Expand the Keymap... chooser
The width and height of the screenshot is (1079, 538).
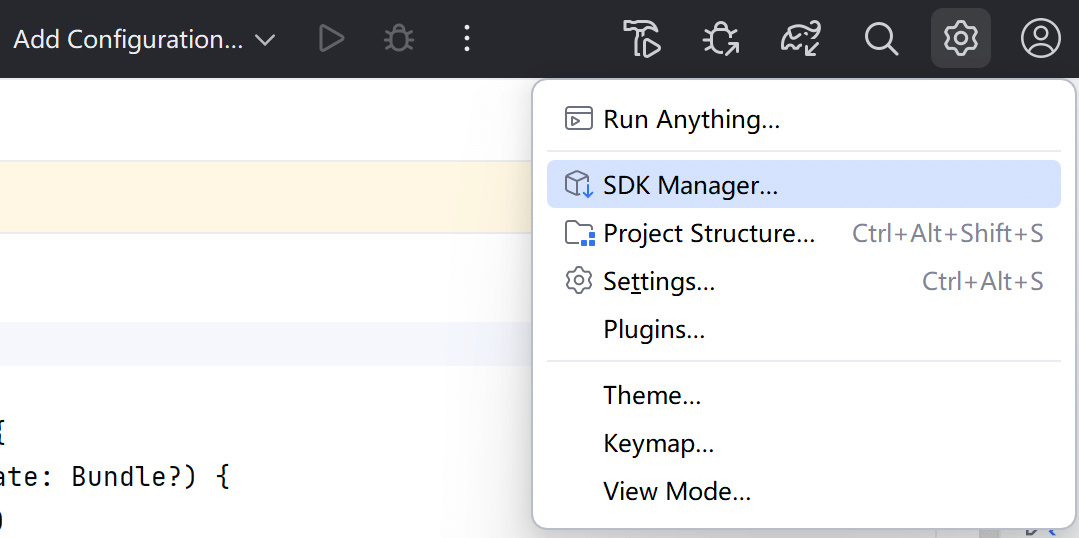click(658, 443)
